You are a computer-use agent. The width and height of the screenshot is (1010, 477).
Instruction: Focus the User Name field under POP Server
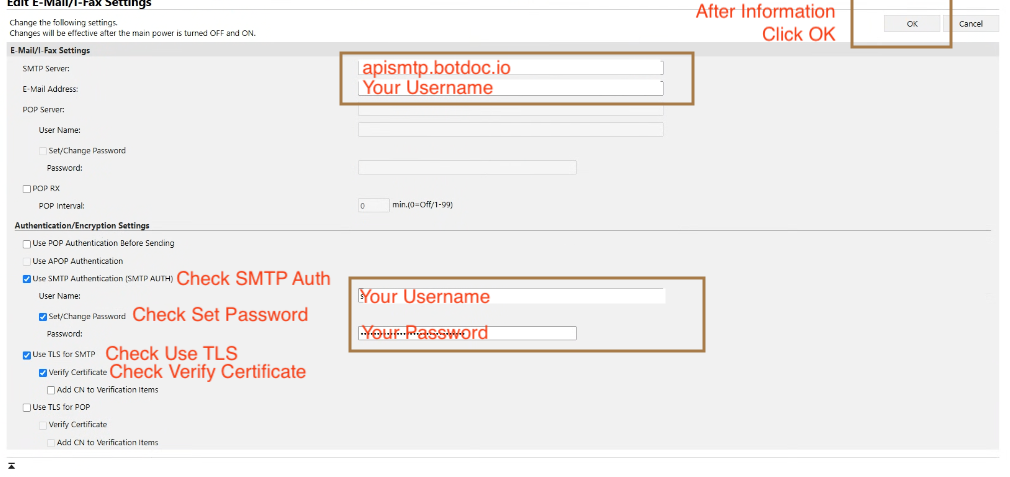[x=510, y=130]
